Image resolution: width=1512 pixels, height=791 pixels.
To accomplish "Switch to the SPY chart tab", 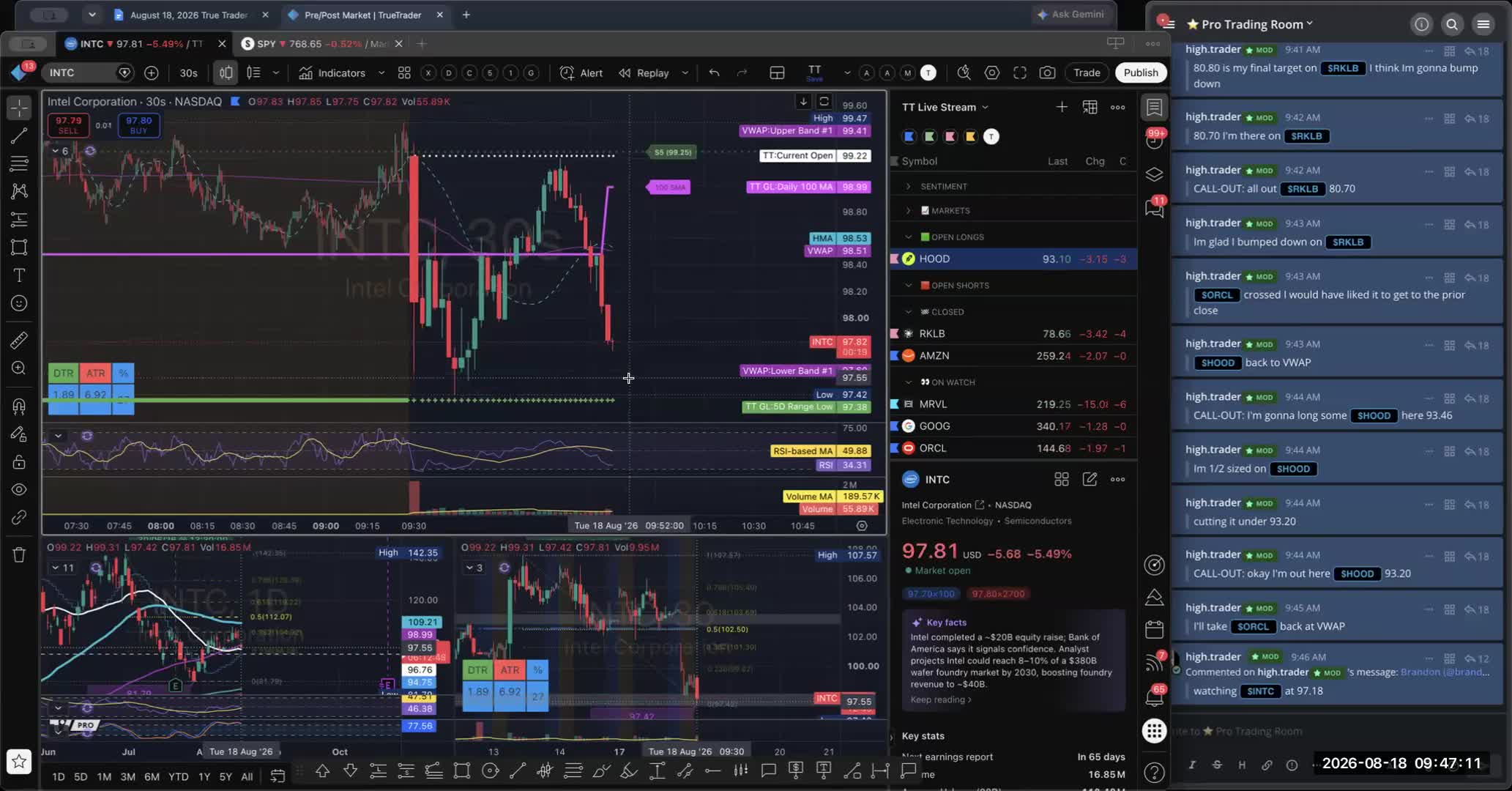I will pos(323,44).
